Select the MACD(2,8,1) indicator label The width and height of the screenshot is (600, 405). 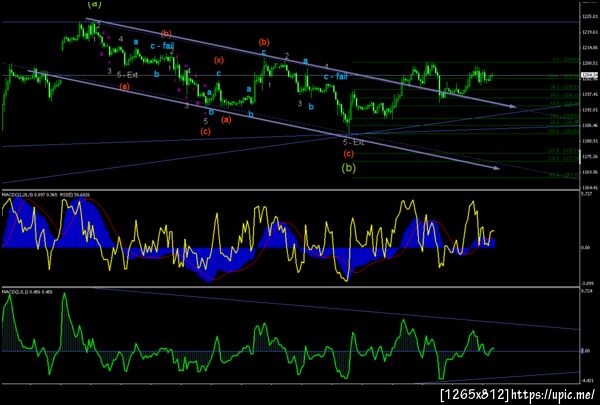pyautogui.click(x=27, y=292)
